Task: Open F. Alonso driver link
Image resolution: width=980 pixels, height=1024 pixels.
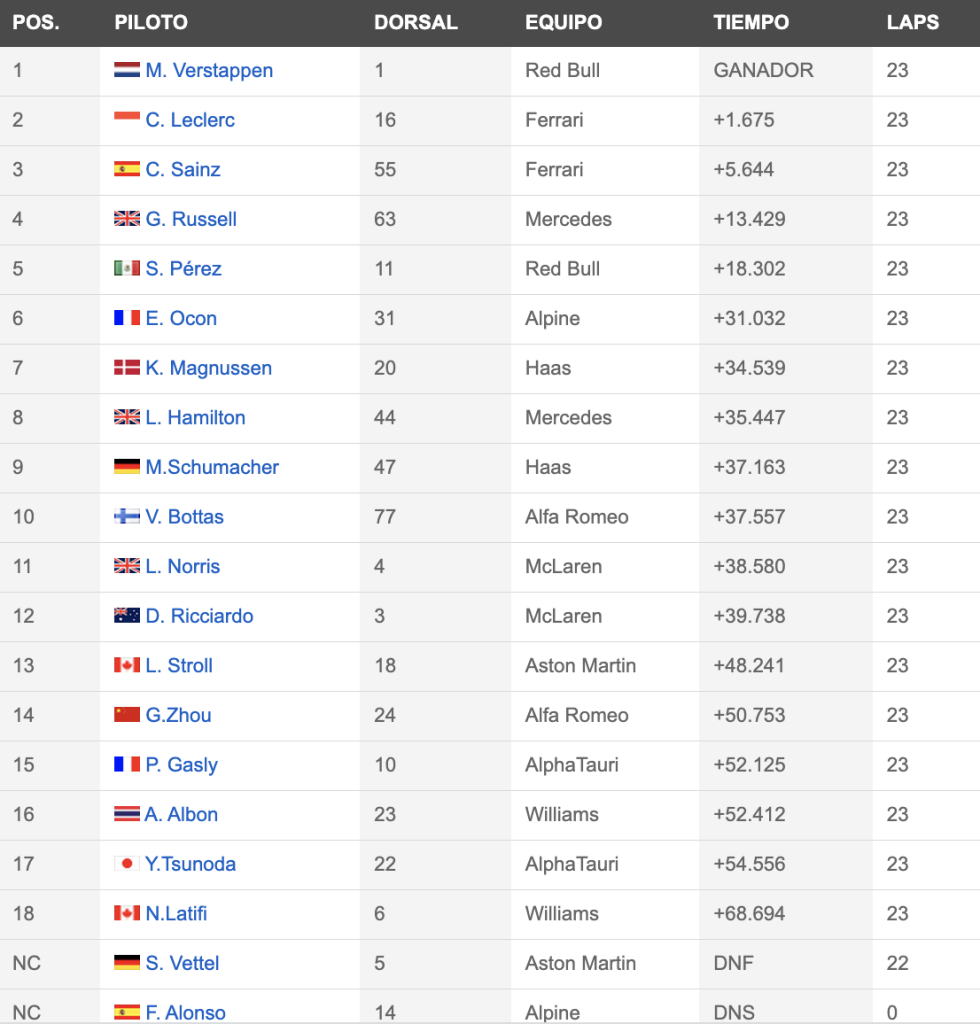Action: point(185,1012)
